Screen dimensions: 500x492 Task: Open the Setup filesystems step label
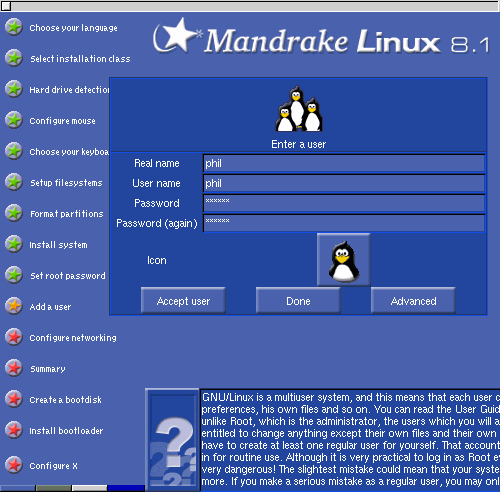pyautogui.click(x=66, y=183)
